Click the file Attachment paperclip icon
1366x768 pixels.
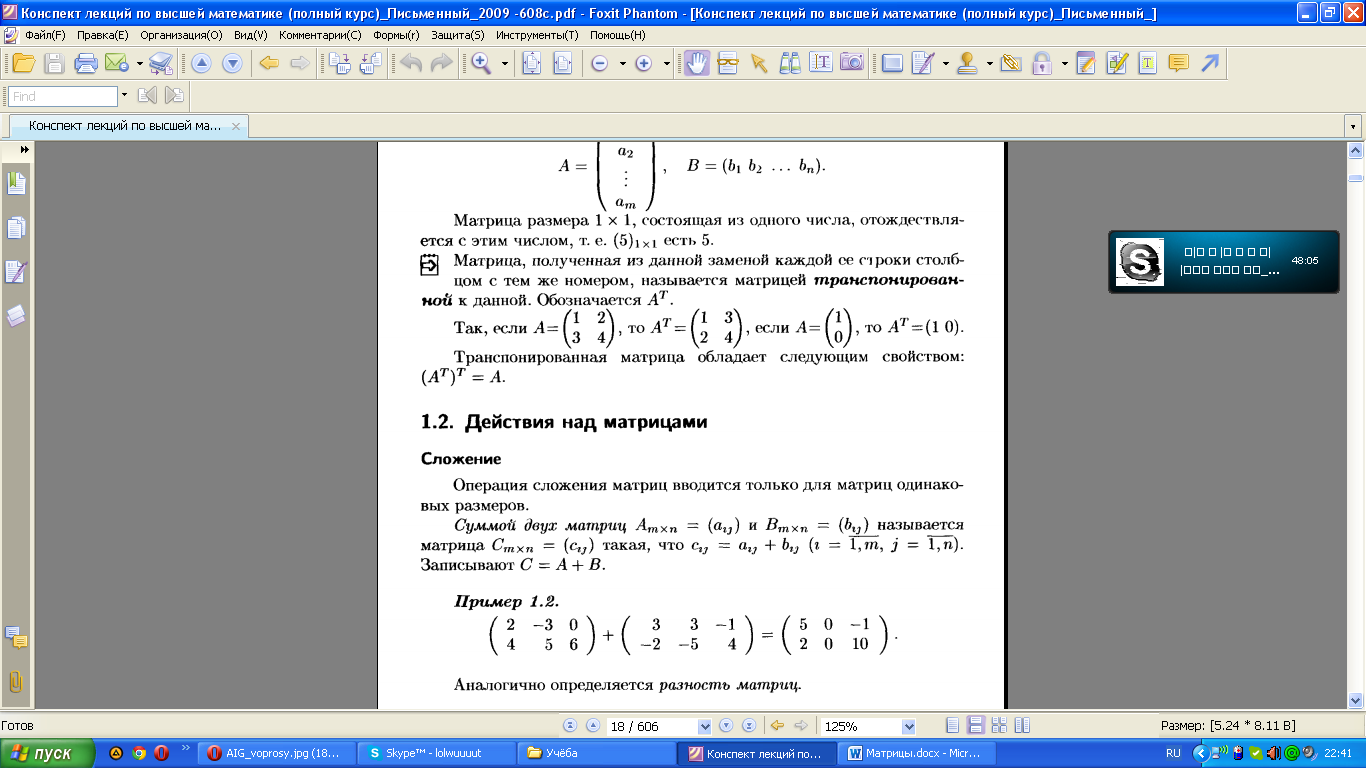tap(1010, 63)
